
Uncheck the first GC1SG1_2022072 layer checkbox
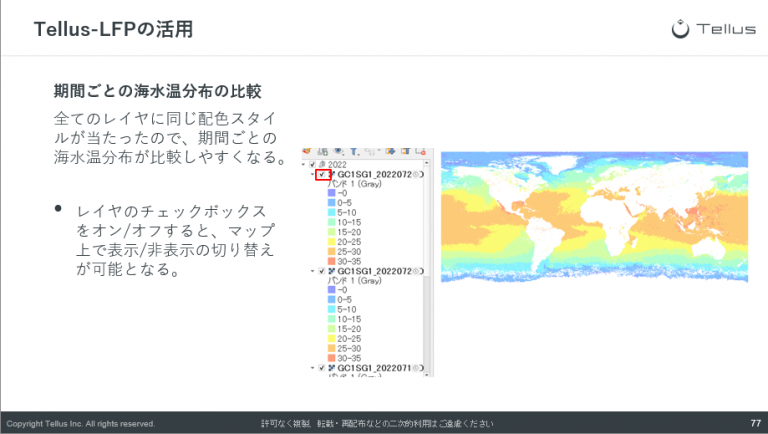322,174
